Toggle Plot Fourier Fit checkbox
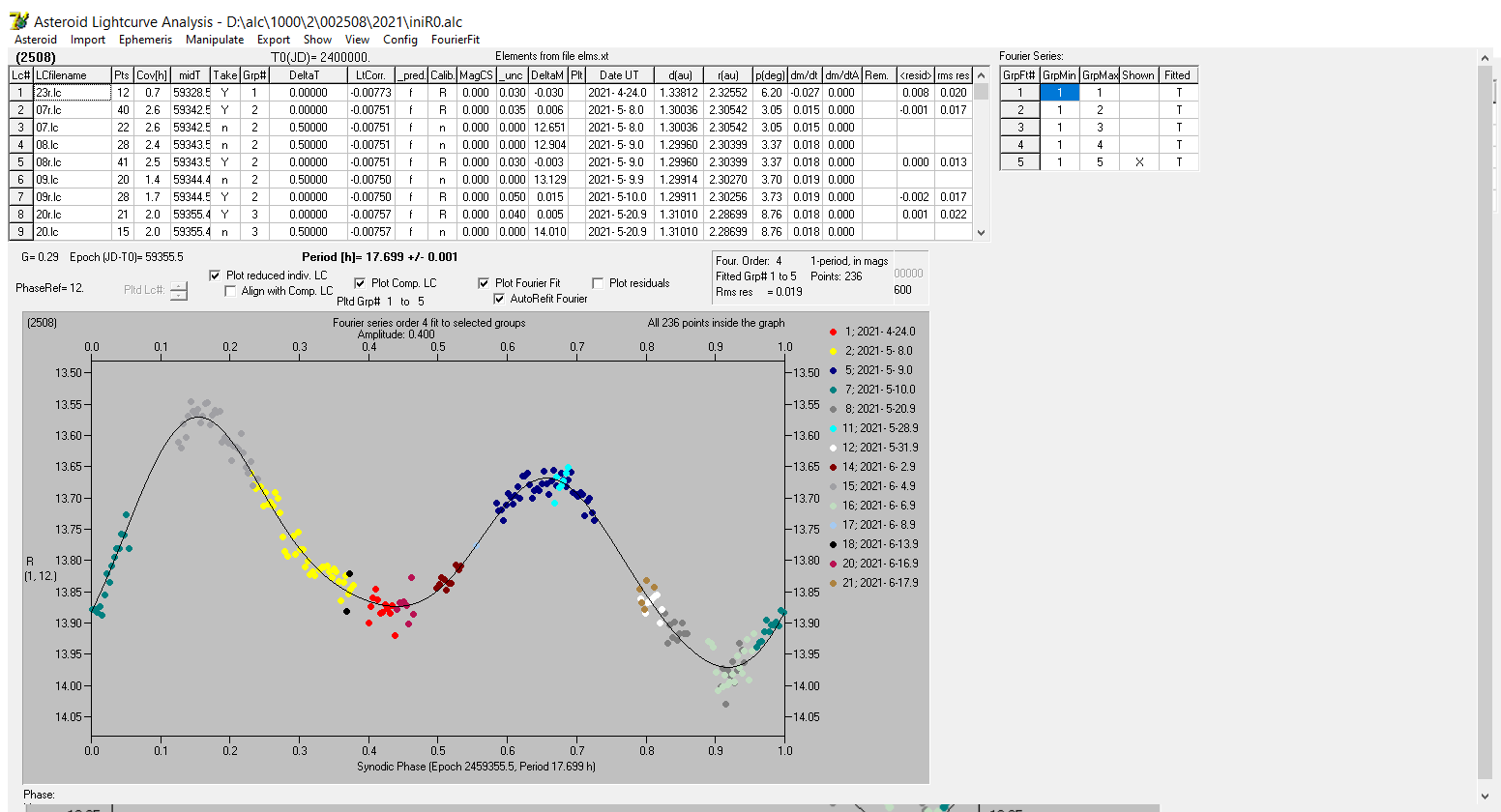Screen dimensions: 1501x812 point(484,283)
